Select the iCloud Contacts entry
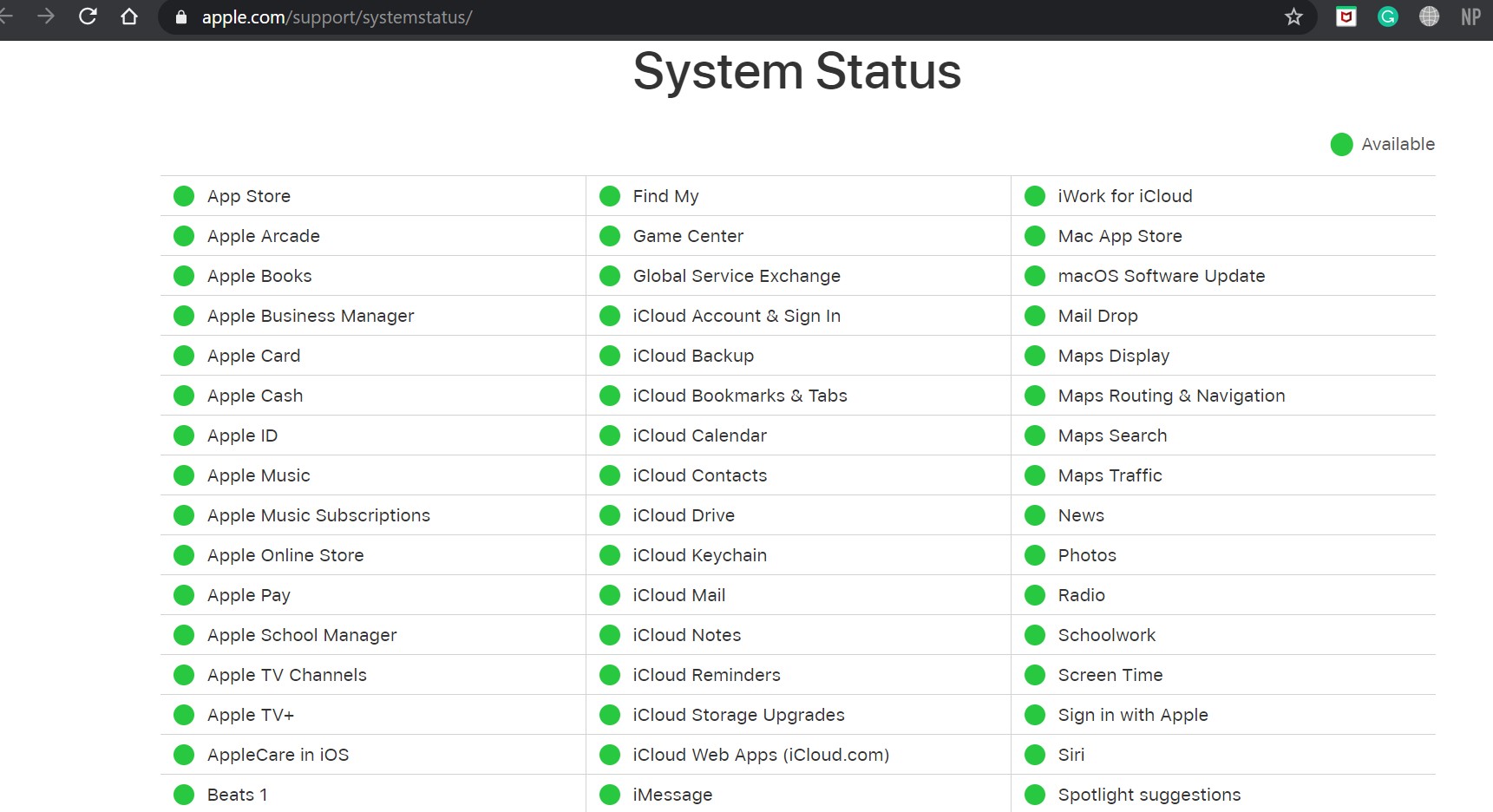 coord(700,475)
